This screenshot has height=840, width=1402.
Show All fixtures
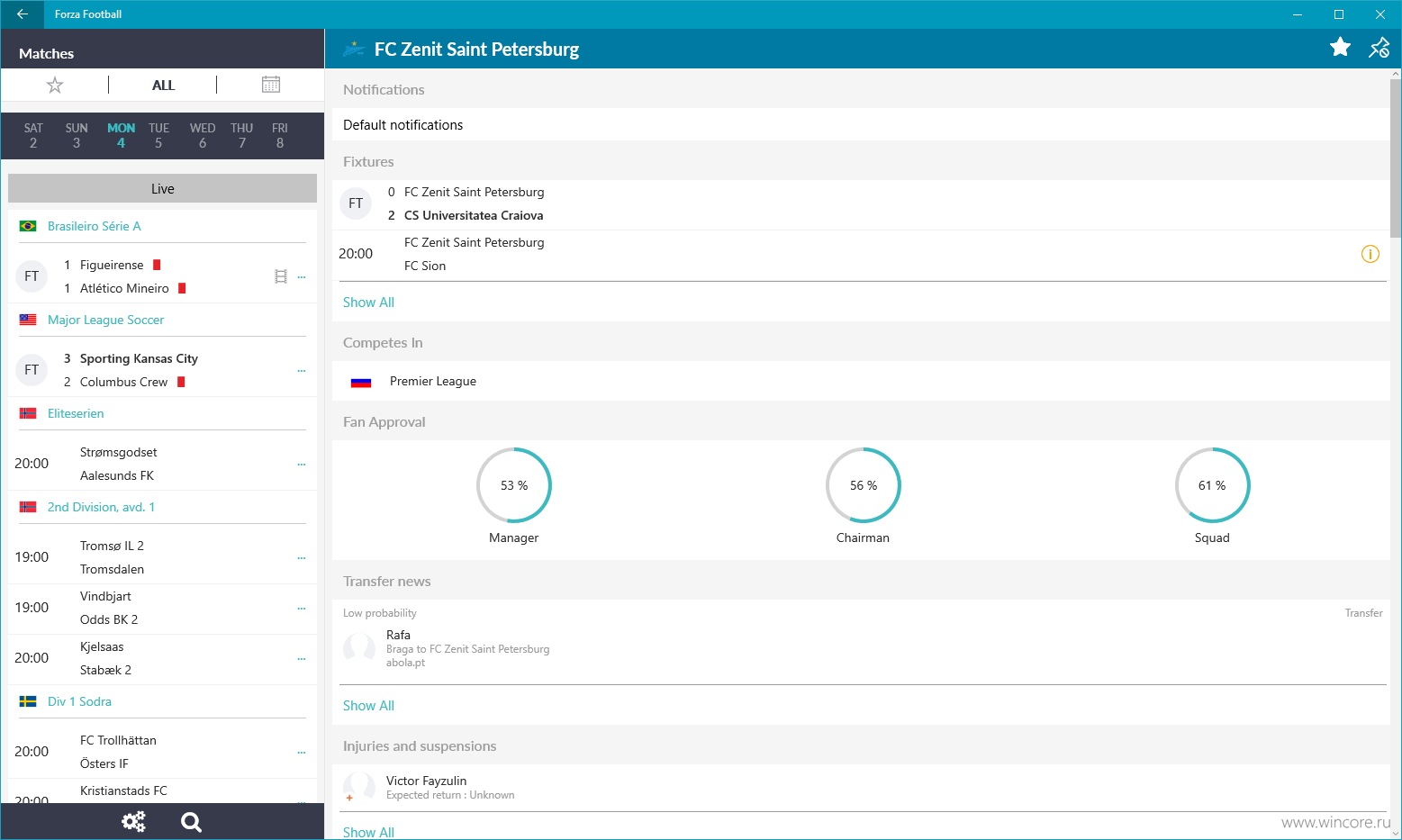(368, 303)
